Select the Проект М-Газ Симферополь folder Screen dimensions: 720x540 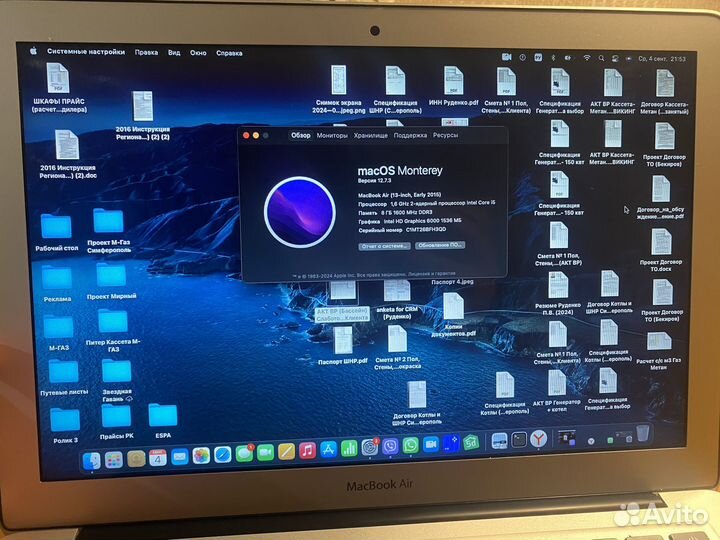coord(109,231)
